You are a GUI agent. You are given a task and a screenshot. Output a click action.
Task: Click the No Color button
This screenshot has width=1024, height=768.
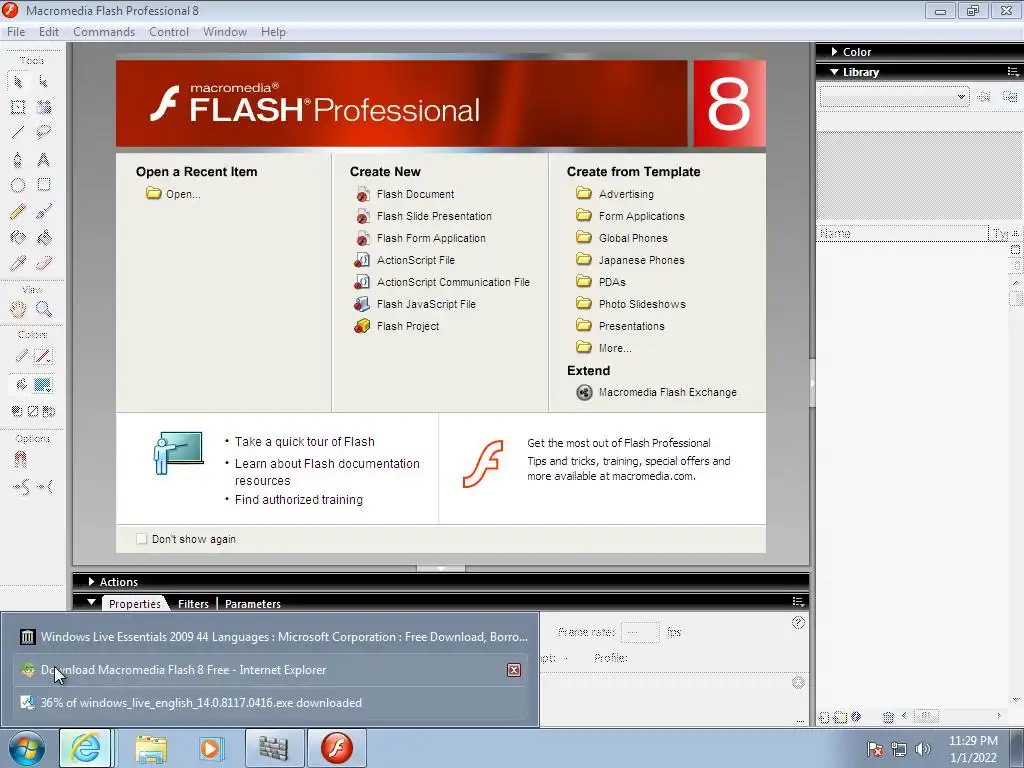point(33,411)
